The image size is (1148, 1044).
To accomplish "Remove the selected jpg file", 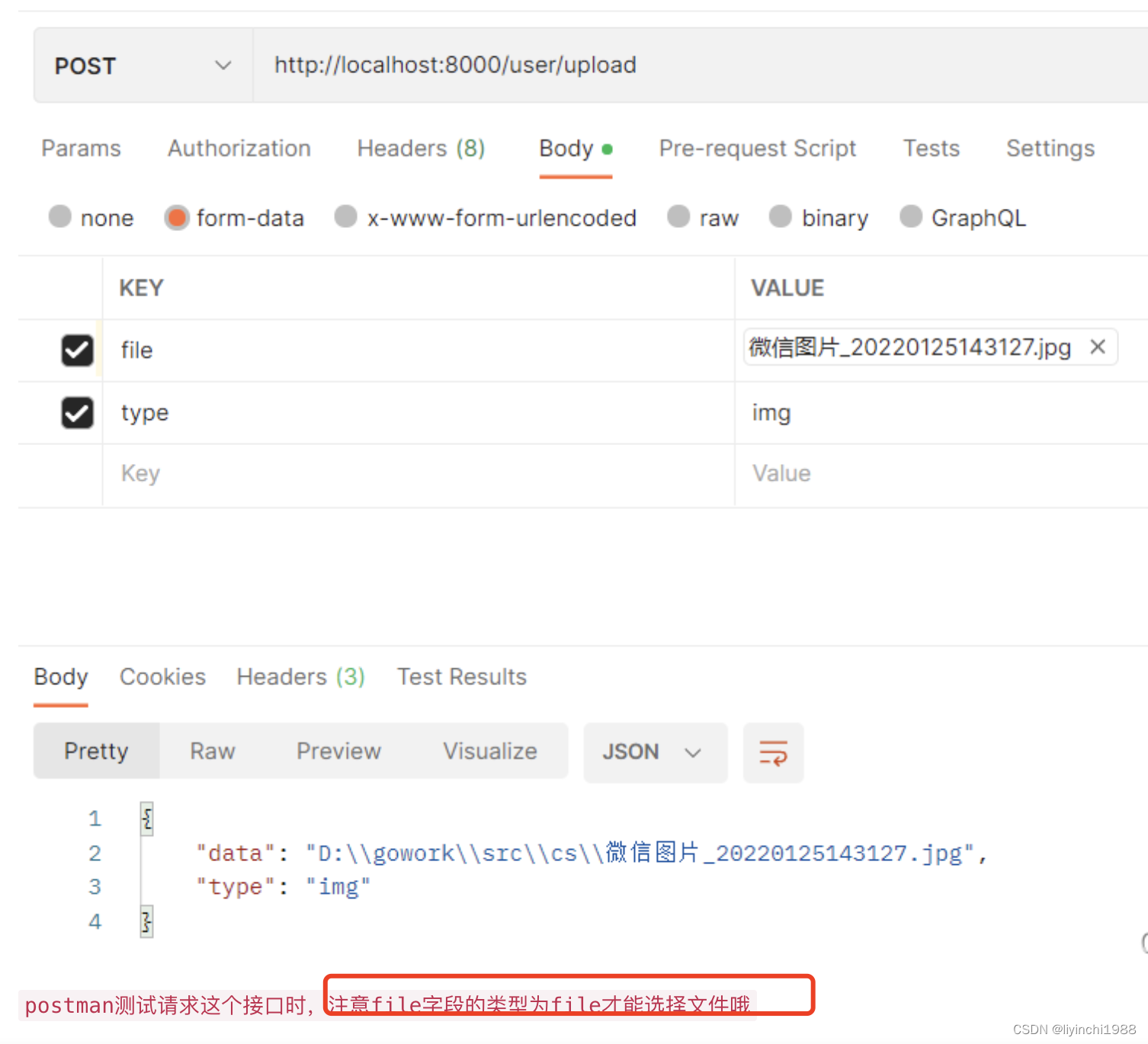I will 1098,347.
